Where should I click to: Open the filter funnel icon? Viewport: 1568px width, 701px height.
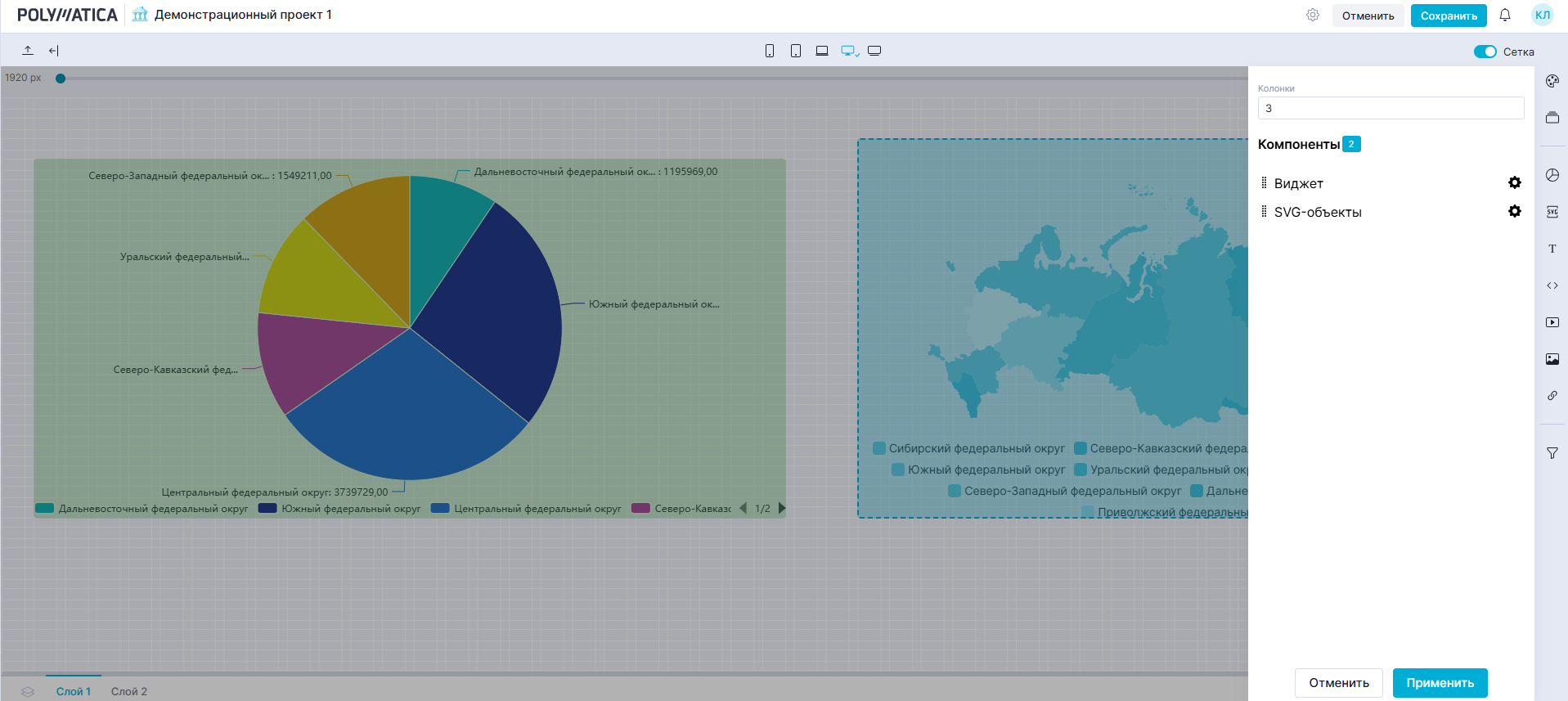click(x=1552, y=453)
